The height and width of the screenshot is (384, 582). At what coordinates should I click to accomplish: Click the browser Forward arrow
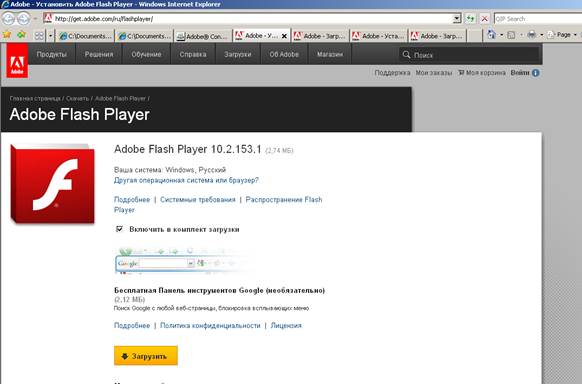click(x=23, y=18)
